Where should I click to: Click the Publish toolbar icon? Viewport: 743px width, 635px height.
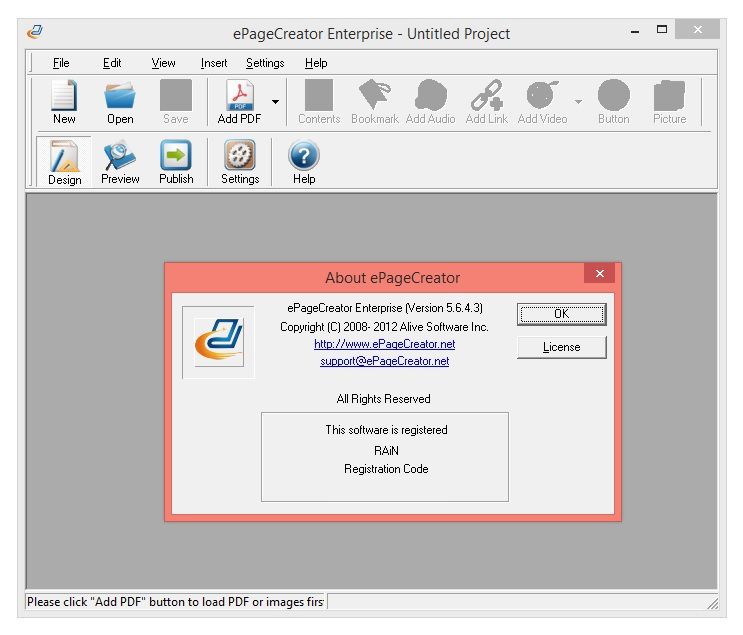[x=176, y=162]
